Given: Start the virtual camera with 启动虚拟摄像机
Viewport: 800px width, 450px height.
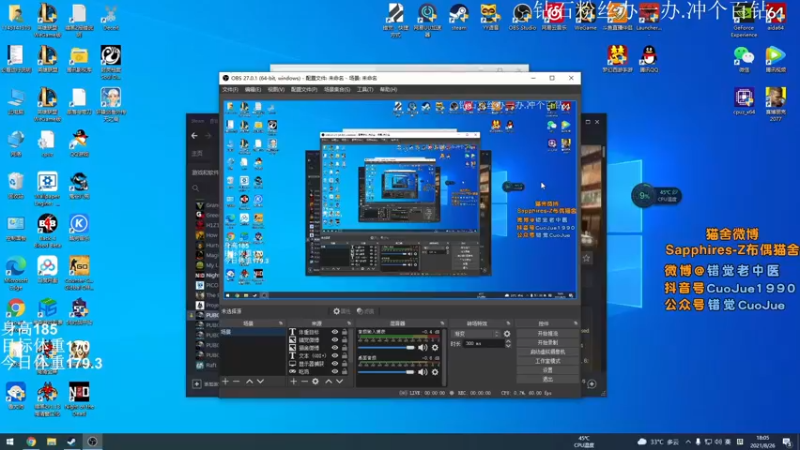Looking at the screenshot, I should point(547,352).
